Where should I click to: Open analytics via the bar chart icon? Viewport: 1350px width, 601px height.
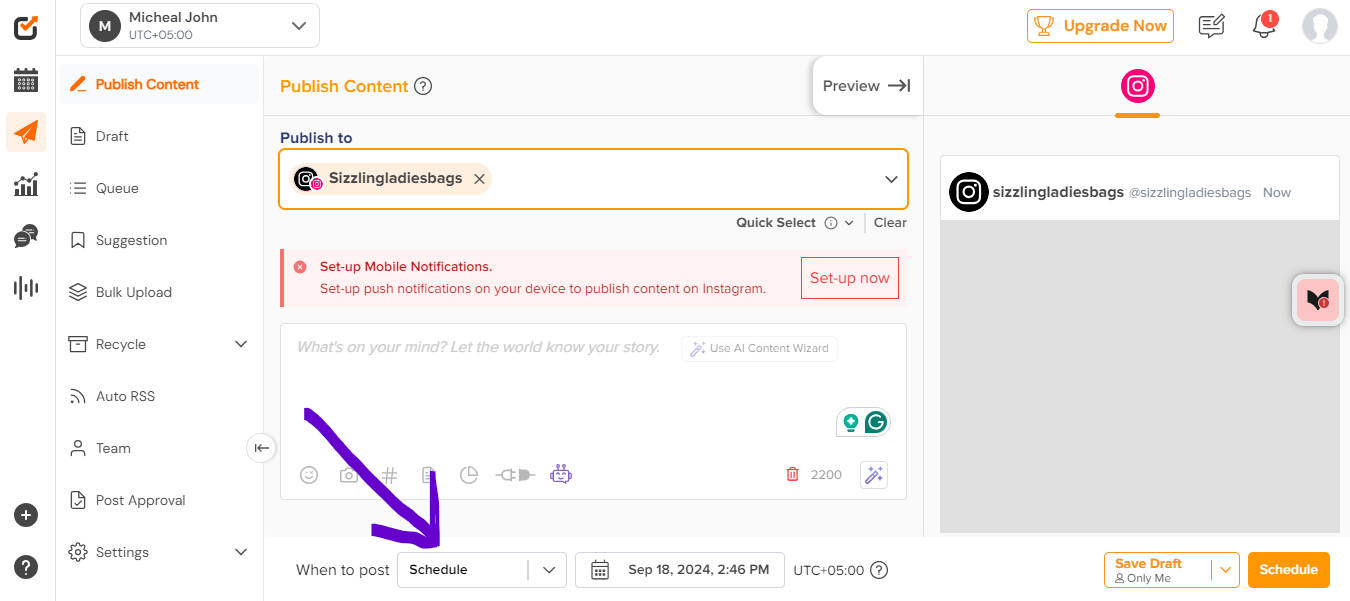pyautogui.click(x=26, y=184)
